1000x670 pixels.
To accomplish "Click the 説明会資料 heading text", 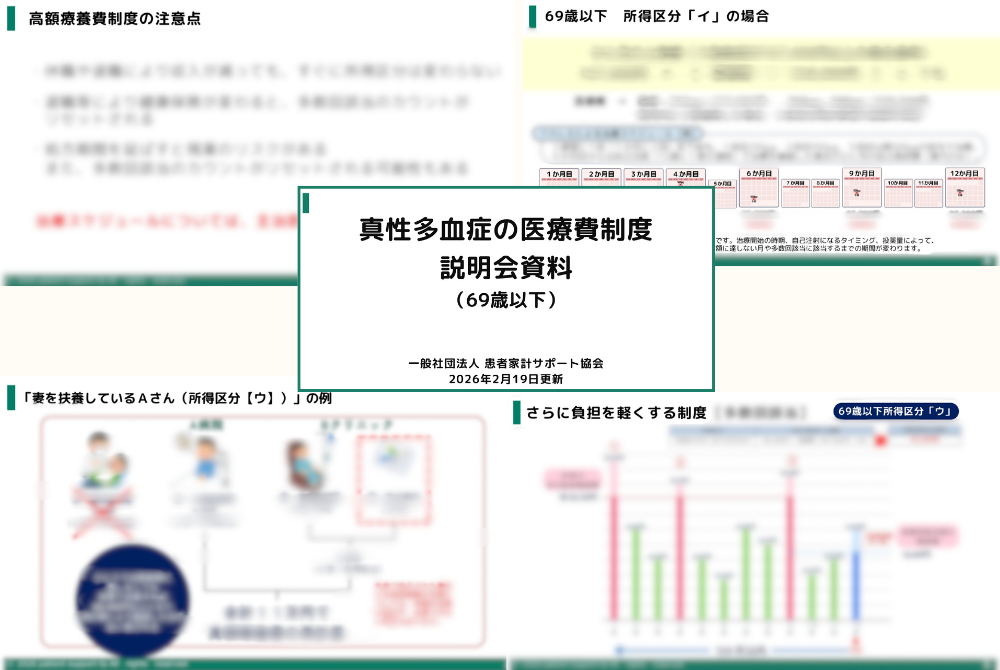I will (x=505, y=267).
